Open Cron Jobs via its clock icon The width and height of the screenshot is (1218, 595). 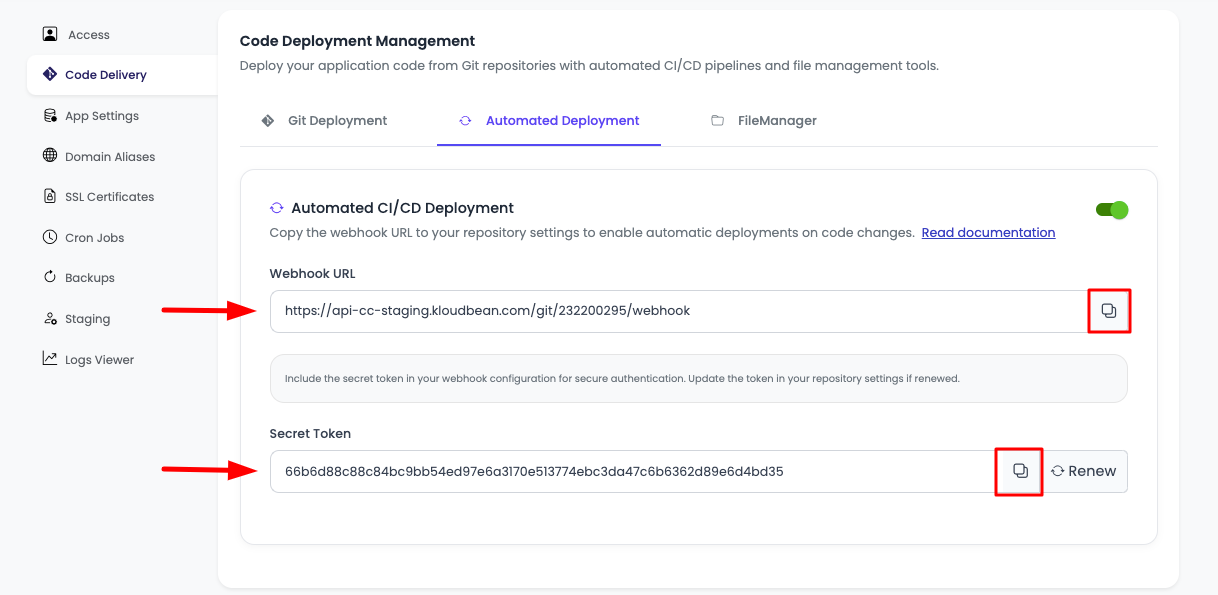[51, 237]
